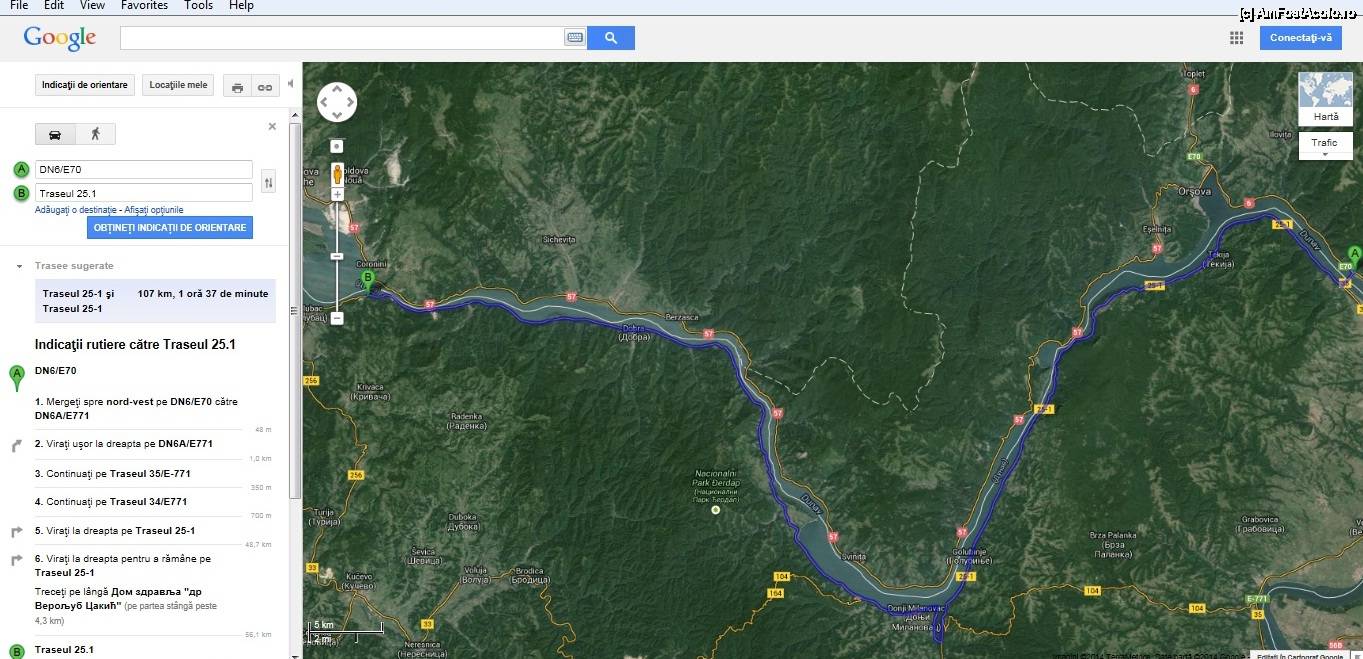Open the Tools menu
Viewport: 1363px width, 659px height.
(198, 6)
